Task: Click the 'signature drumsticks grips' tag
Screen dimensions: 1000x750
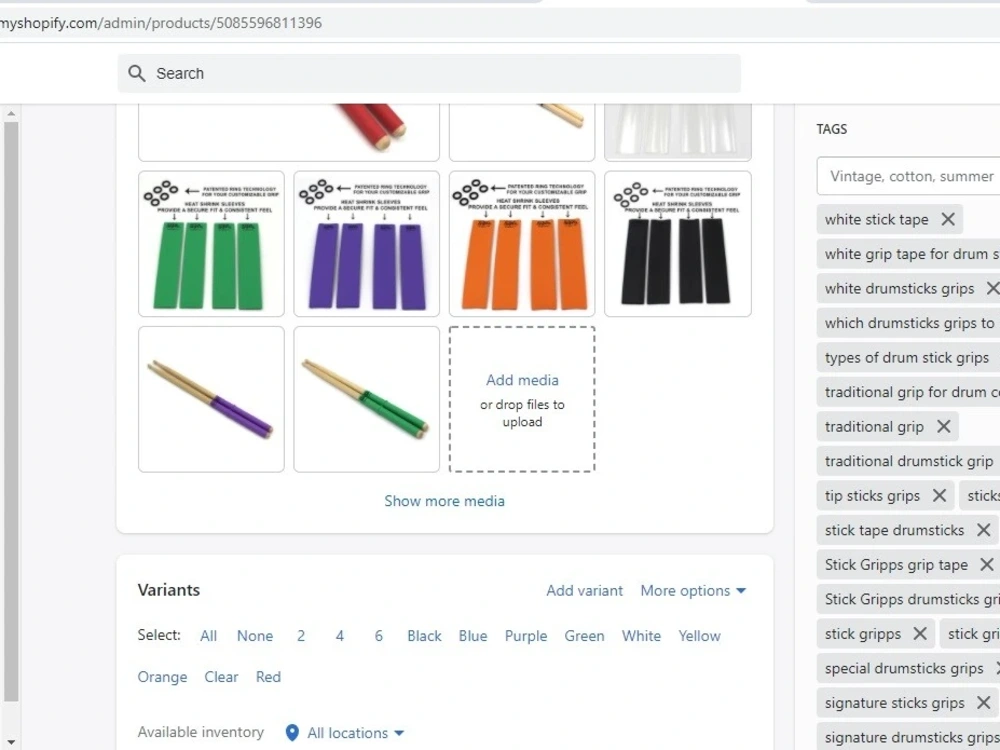Action: click(x=908, y=737)
